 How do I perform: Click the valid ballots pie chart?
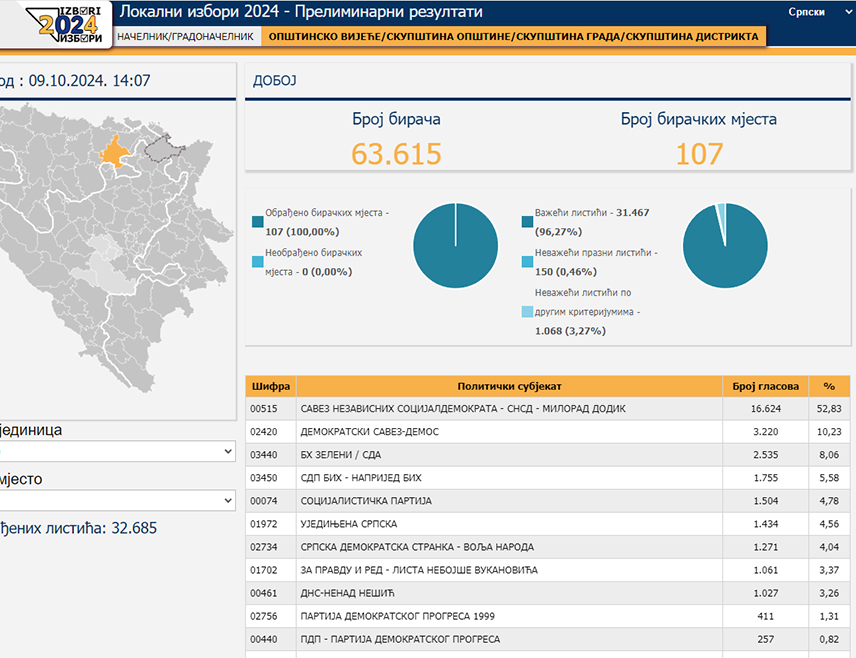tap(724, 246)
